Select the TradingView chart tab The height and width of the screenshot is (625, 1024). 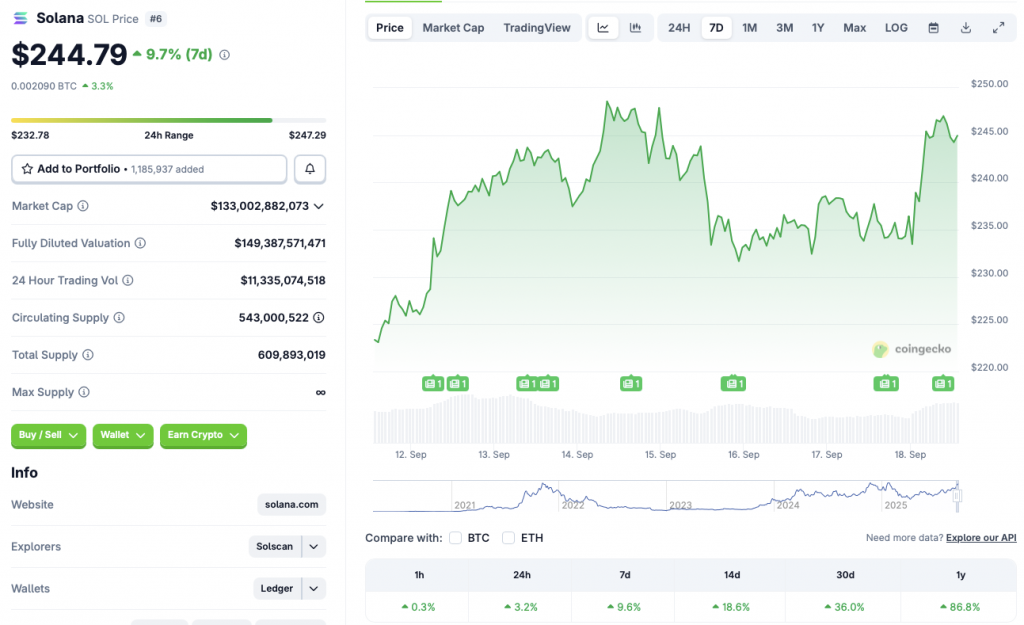537,28
